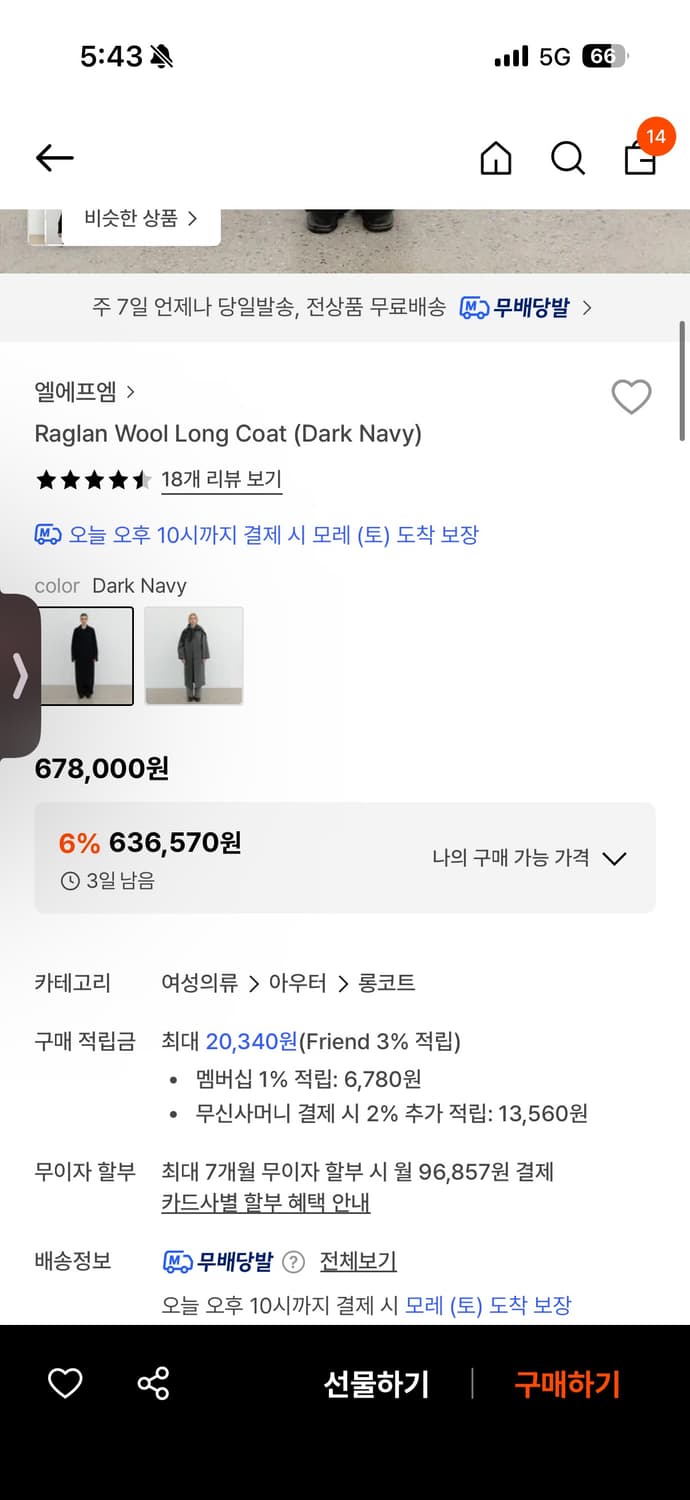The image size is (690, 1500).
Task: Click the 선물하기 button
Action: tap(377, 1384)
